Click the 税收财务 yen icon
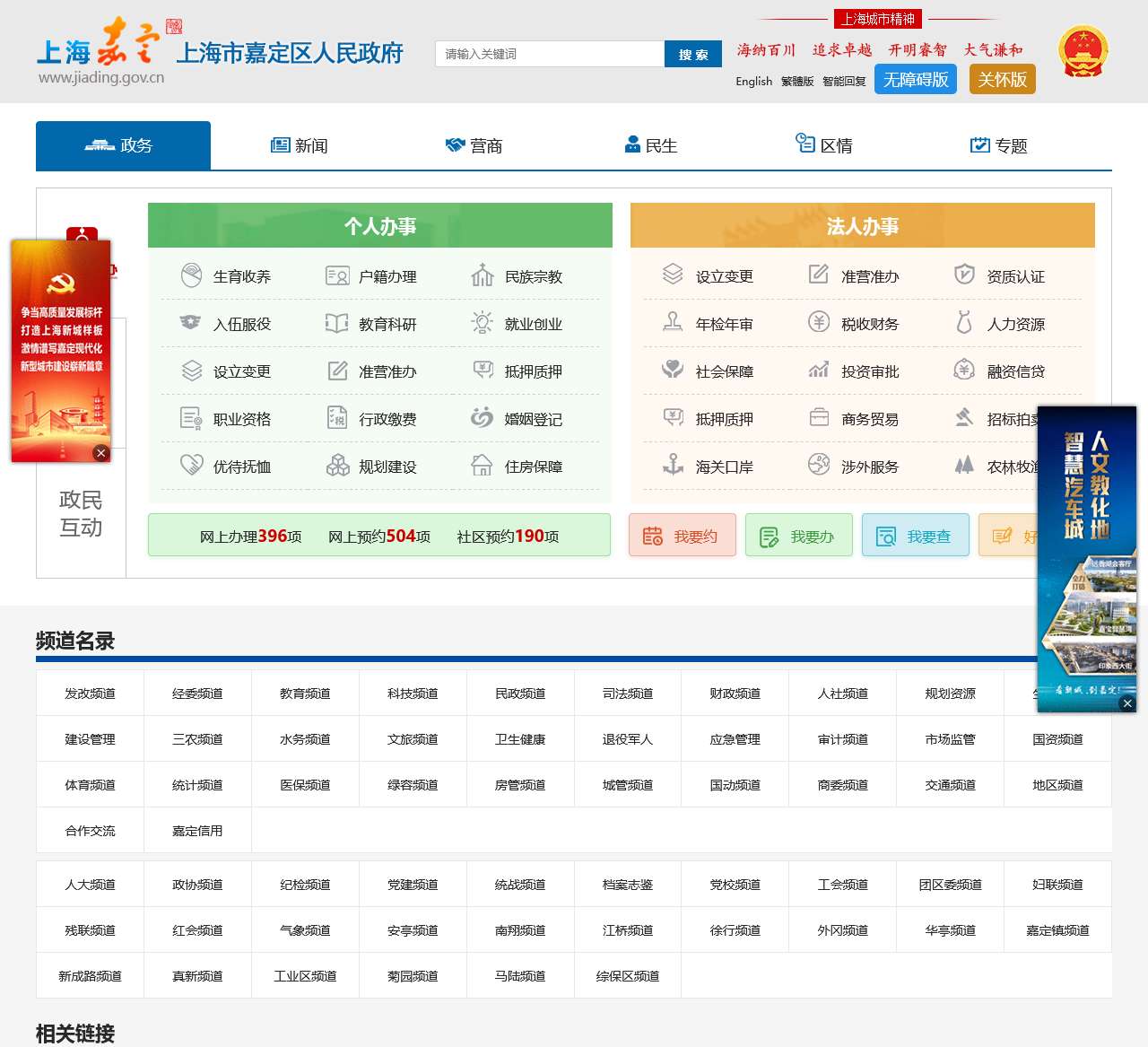1148x1047 pixels. [819, 322]
